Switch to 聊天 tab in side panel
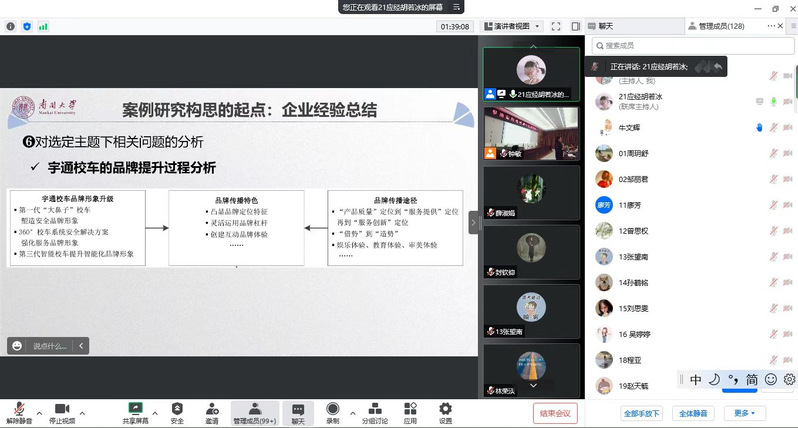Image resolution: width=798 pixels, height=428 pixels. click(x=625, y=27)
